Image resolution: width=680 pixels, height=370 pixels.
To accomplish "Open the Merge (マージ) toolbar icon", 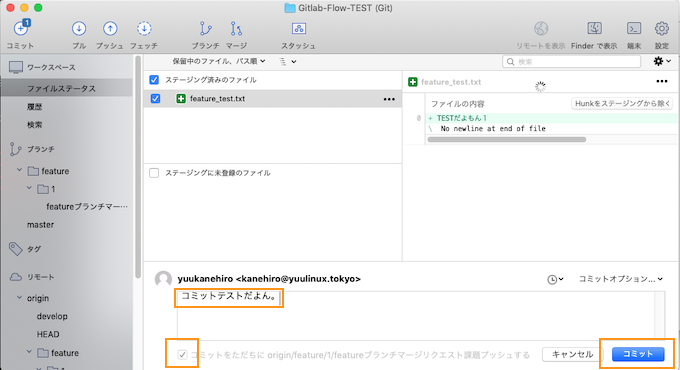I will pyautogui.click(x=236, y=29).
